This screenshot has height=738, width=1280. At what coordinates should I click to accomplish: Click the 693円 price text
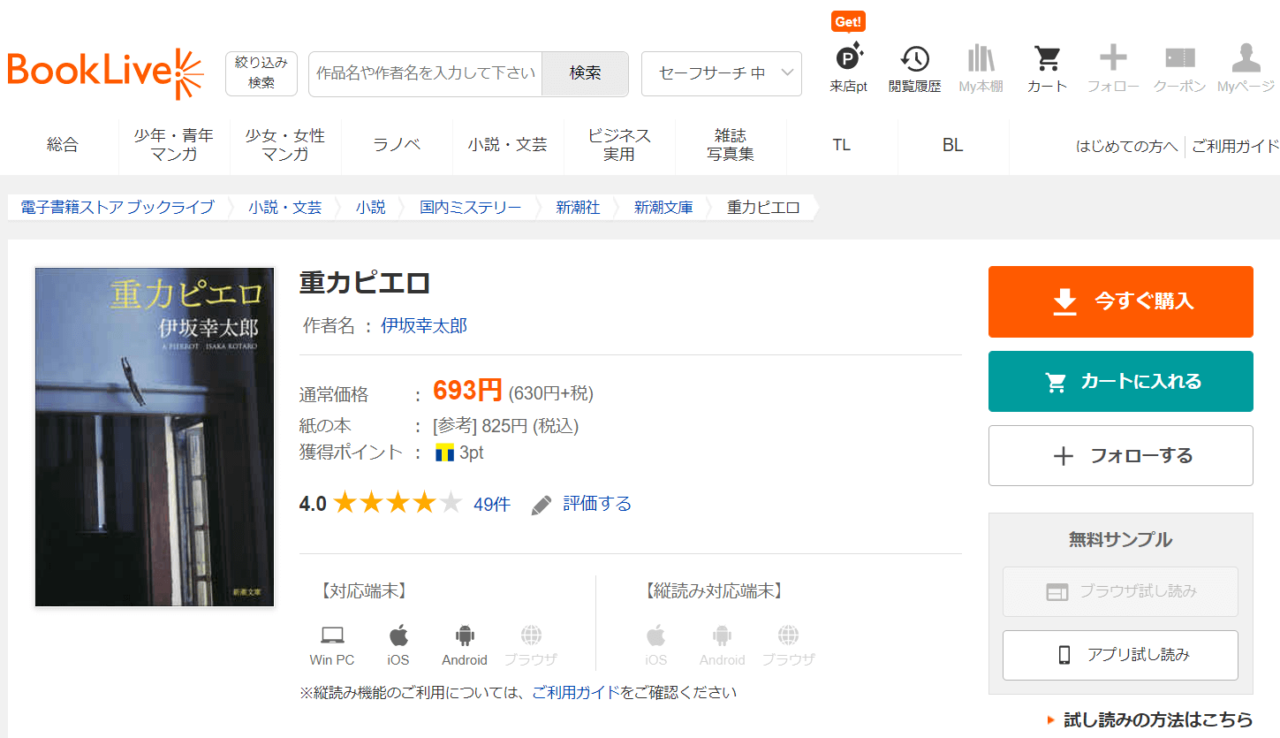pyautogui.click(x=468, y=390)
